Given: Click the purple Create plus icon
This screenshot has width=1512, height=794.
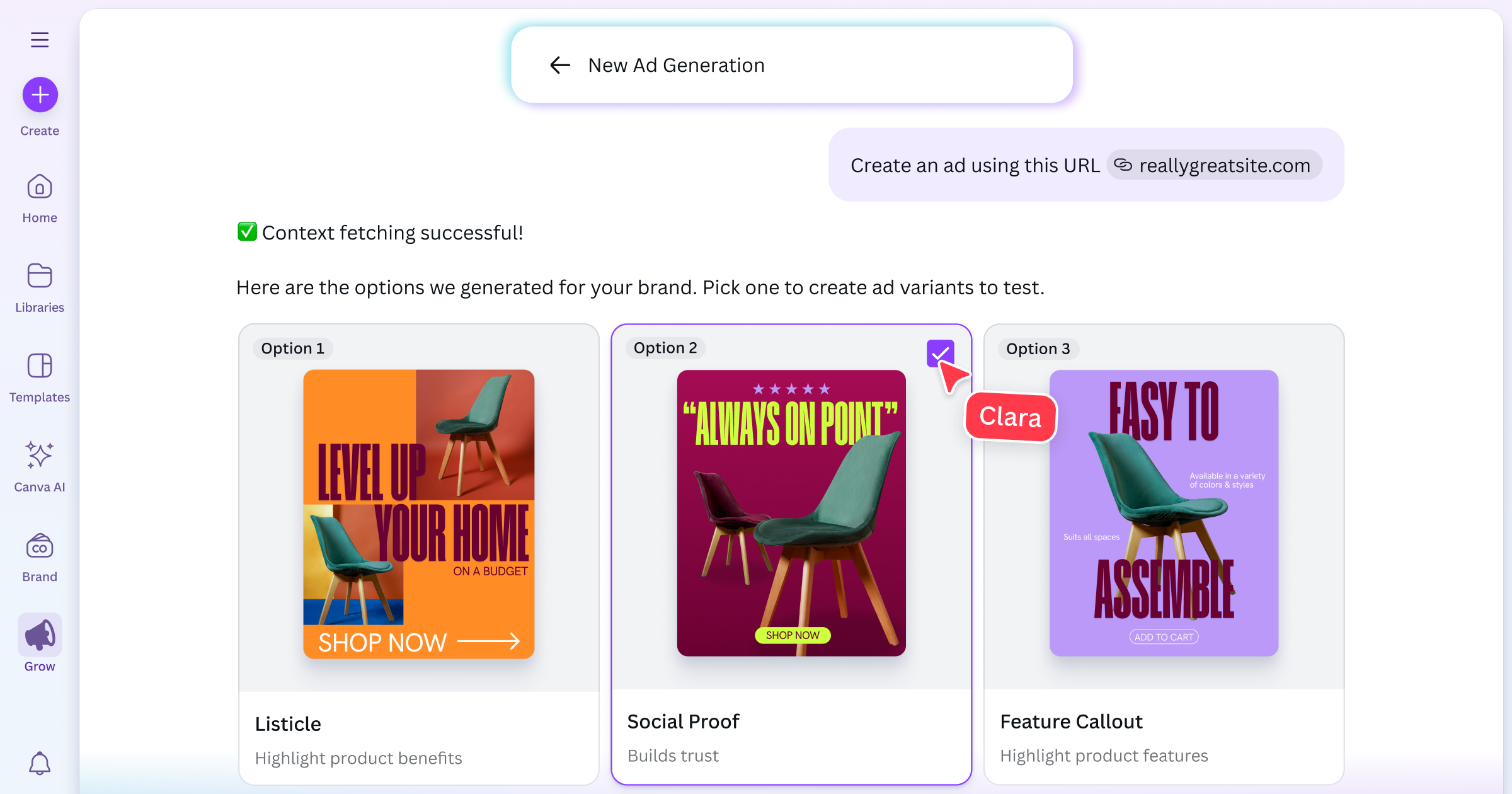Looking at the screenshot, I should pos(40,95).
